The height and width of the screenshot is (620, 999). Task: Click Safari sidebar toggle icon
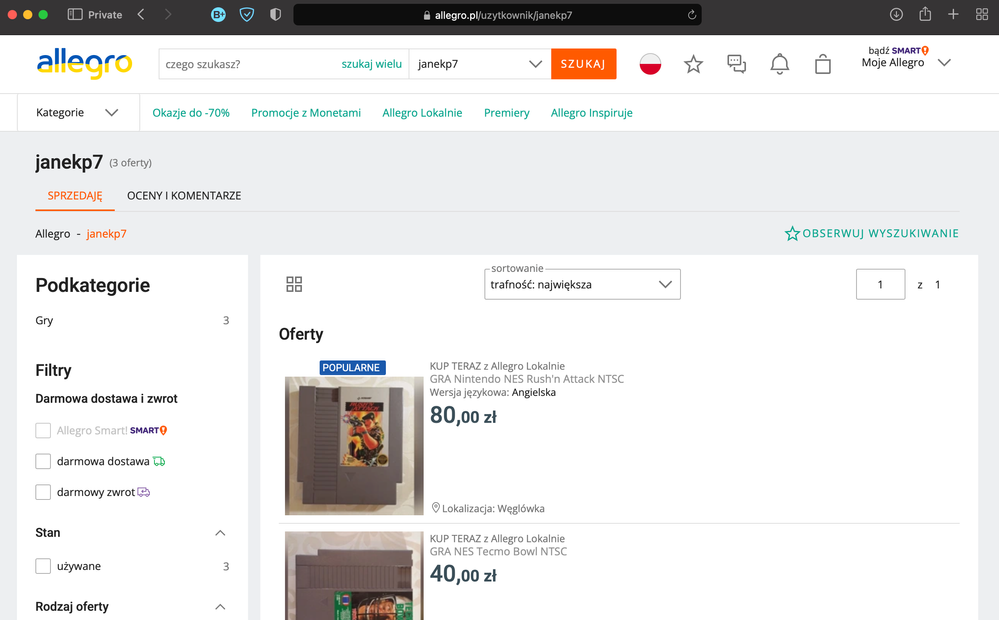click(75, 15)
